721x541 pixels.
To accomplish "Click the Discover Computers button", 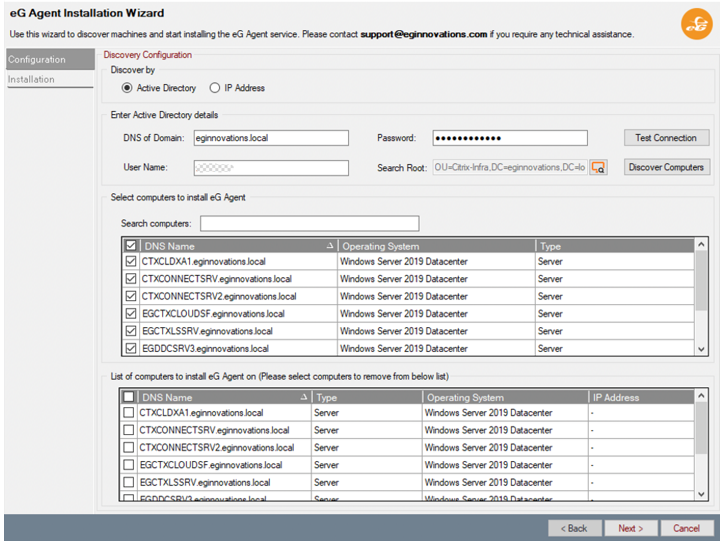I will pos(666,167).
